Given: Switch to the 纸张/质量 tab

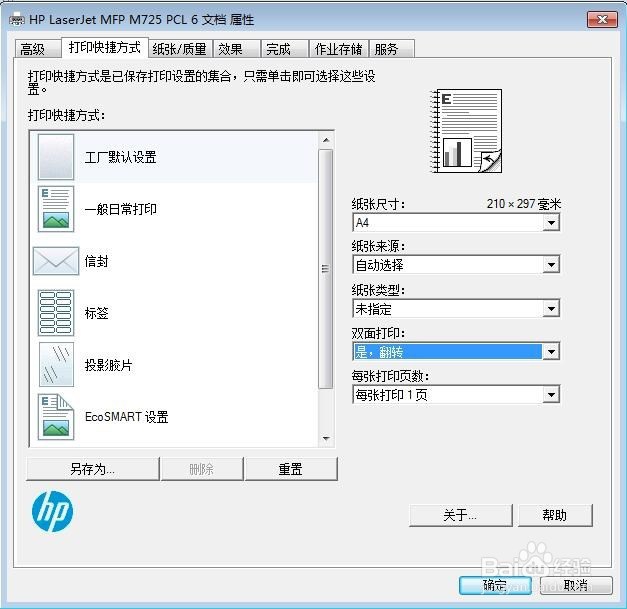Looking at the screenshot, I should pos(180,49).
